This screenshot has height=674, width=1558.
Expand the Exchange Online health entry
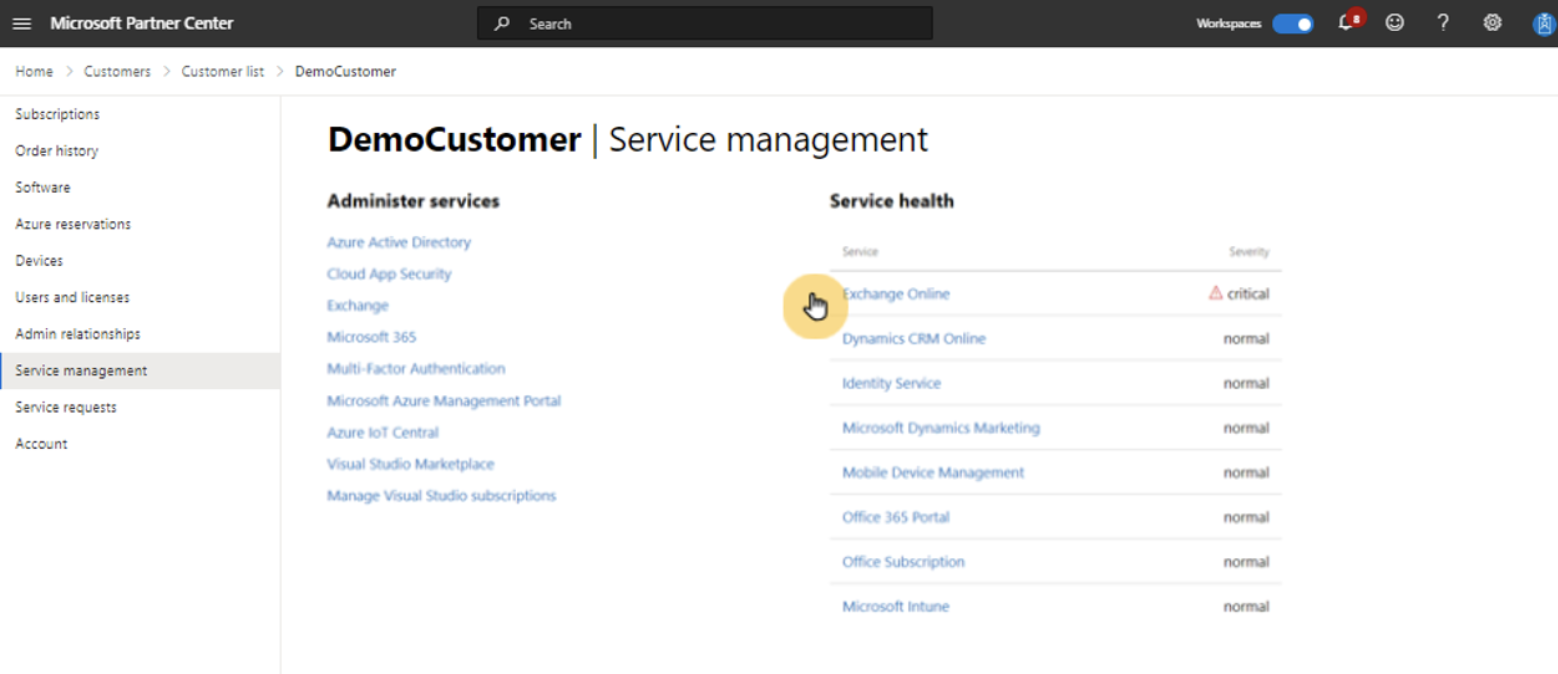click(896, 293)
